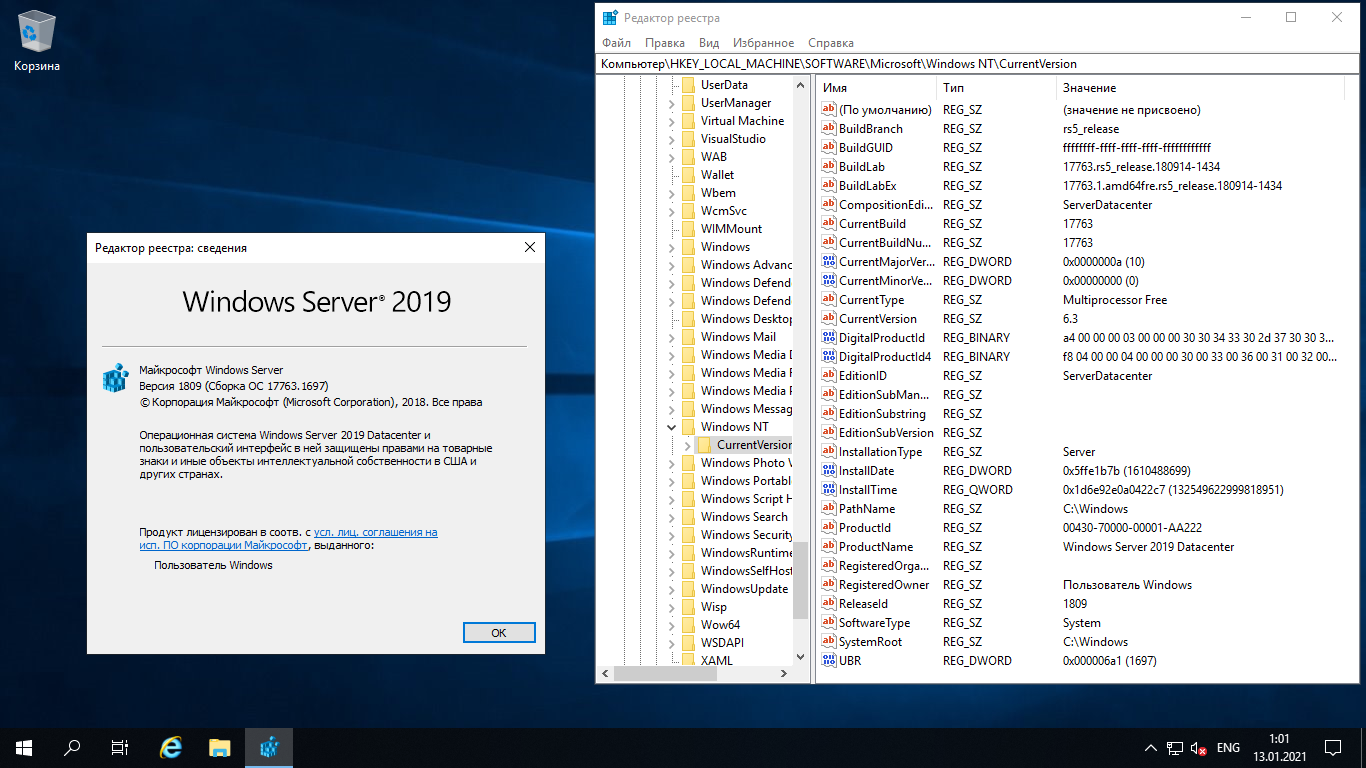Expand the CurrentVersion tree node
The height and width of the screenshot is (768, 1366).
click(688, 445)
